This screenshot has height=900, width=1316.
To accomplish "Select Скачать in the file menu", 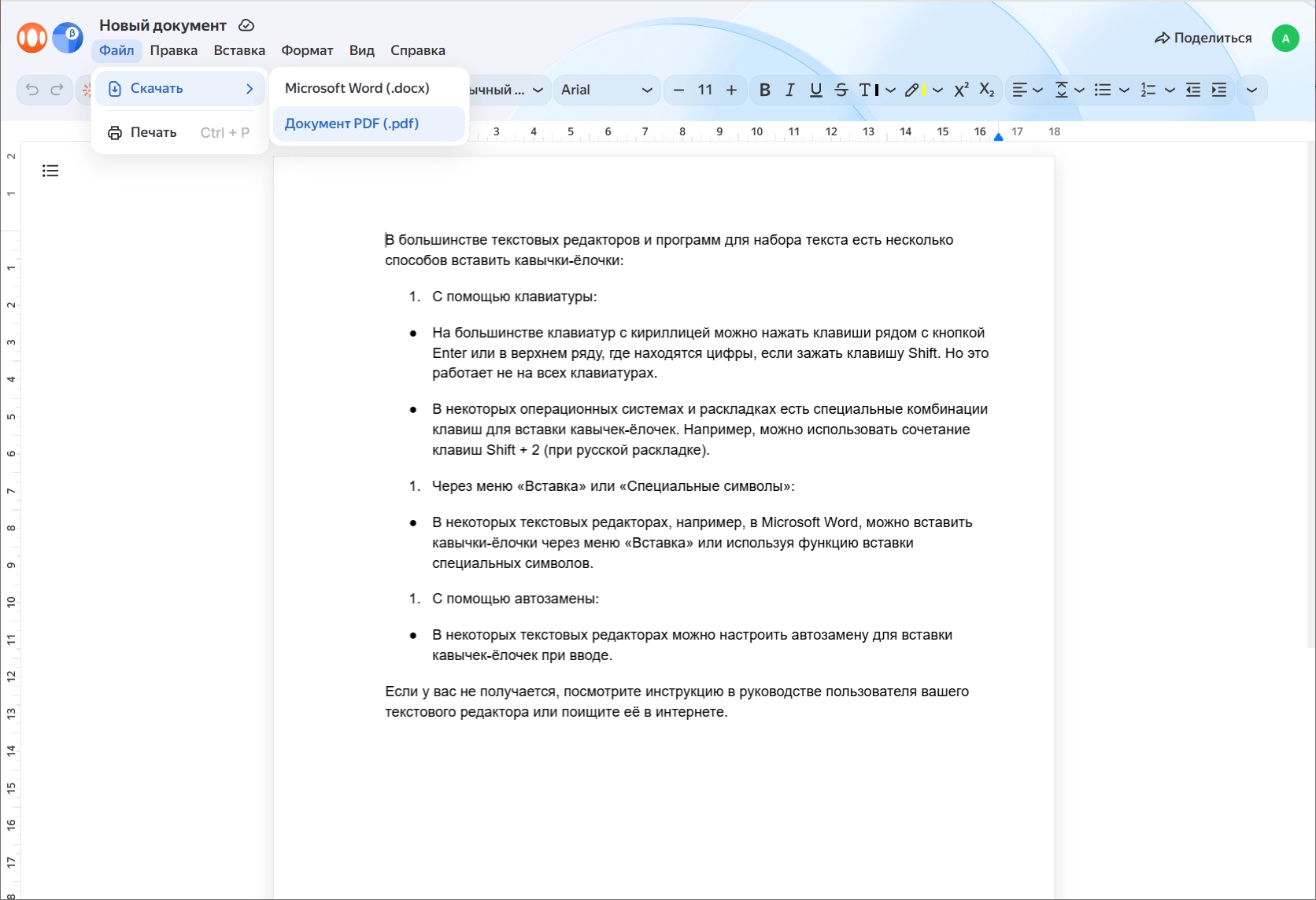I will [x=180, y=89].
